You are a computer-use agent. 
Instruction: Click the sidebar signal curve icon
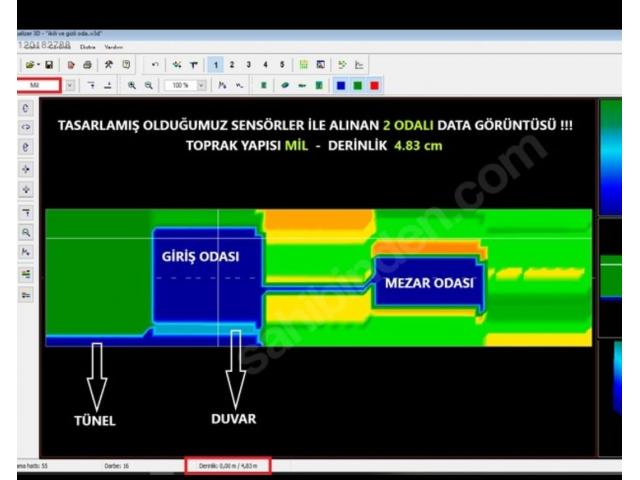tap(26, 252)
